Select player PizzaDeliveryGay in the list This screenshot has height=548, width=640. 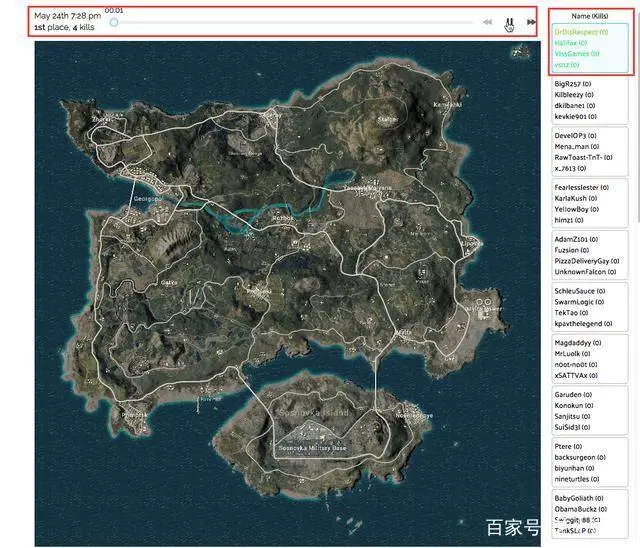click(x=587, y=261)
